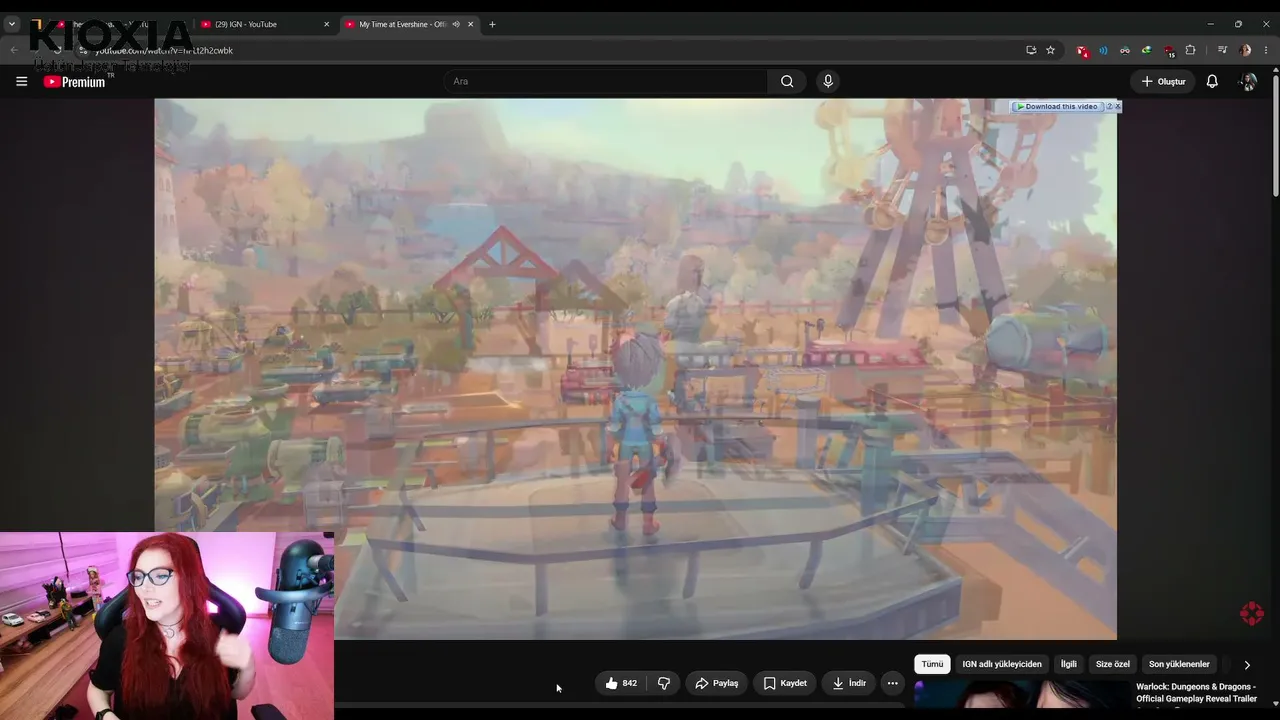Open Chrome's three-dot menu

(1266, 50)
